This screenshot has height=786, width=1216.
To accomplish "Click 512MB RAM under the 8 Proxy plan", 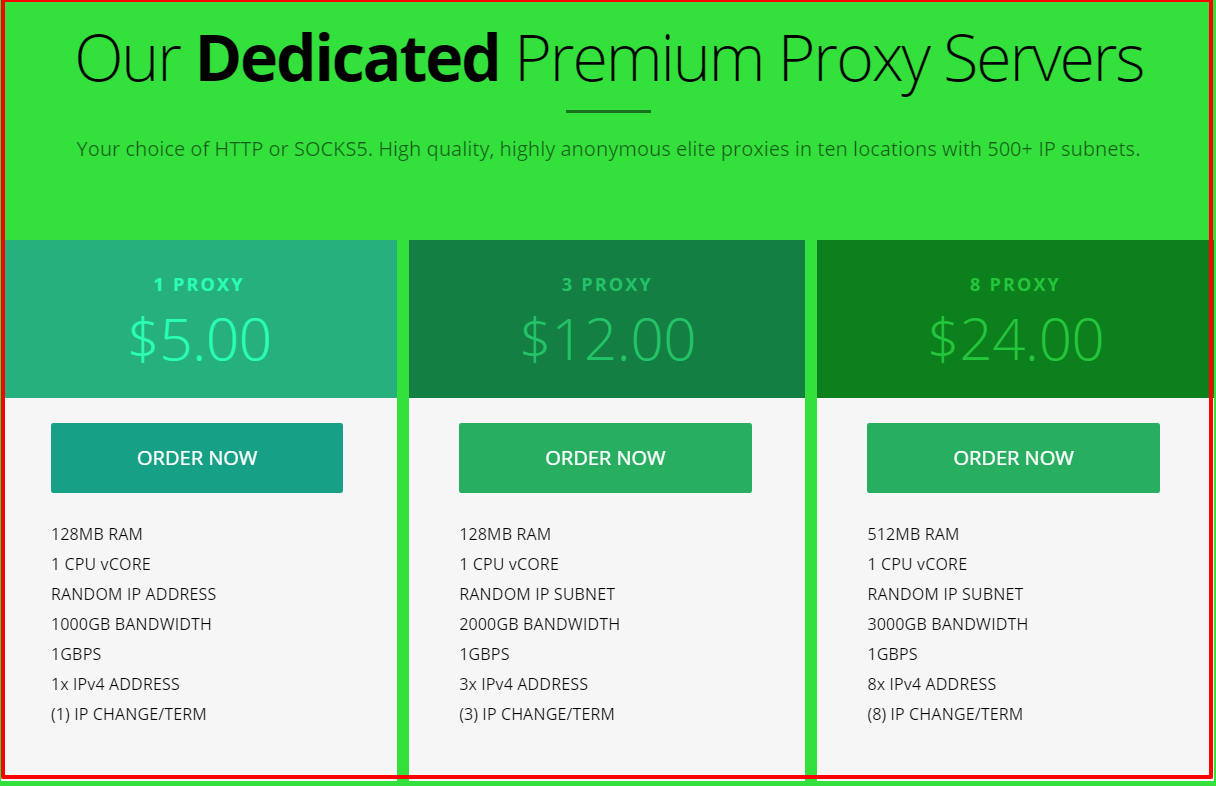I will point(912,533).
